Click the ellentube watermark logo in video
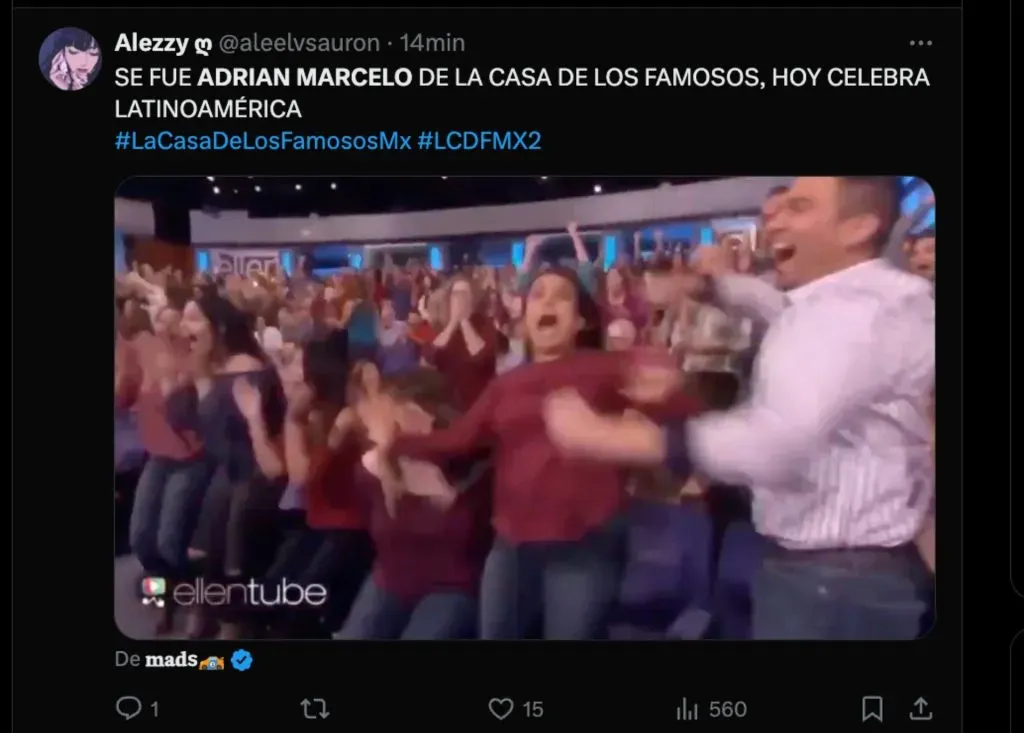The width and height of the screenshot is (1024, 733). 234,592
